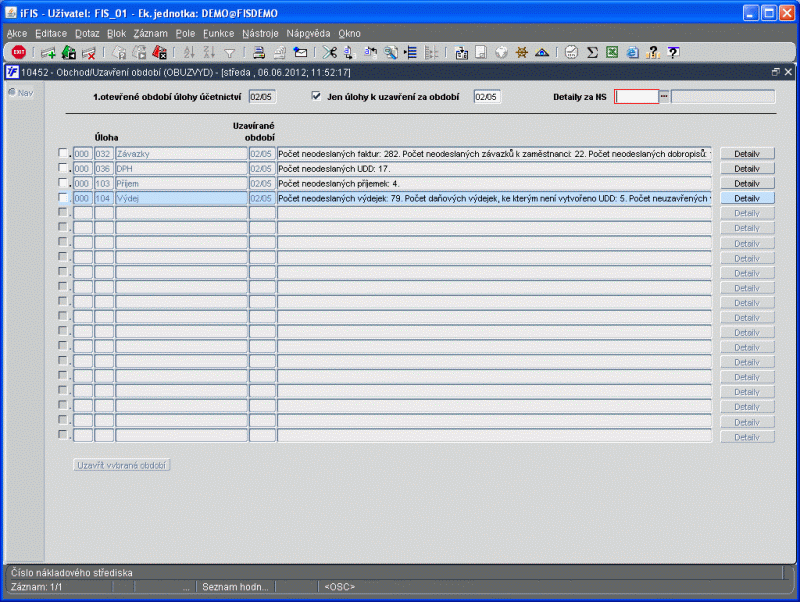Check the checkbox for Výdej row
The height and width of the screenshot is (602, 800).
(63, 197)
